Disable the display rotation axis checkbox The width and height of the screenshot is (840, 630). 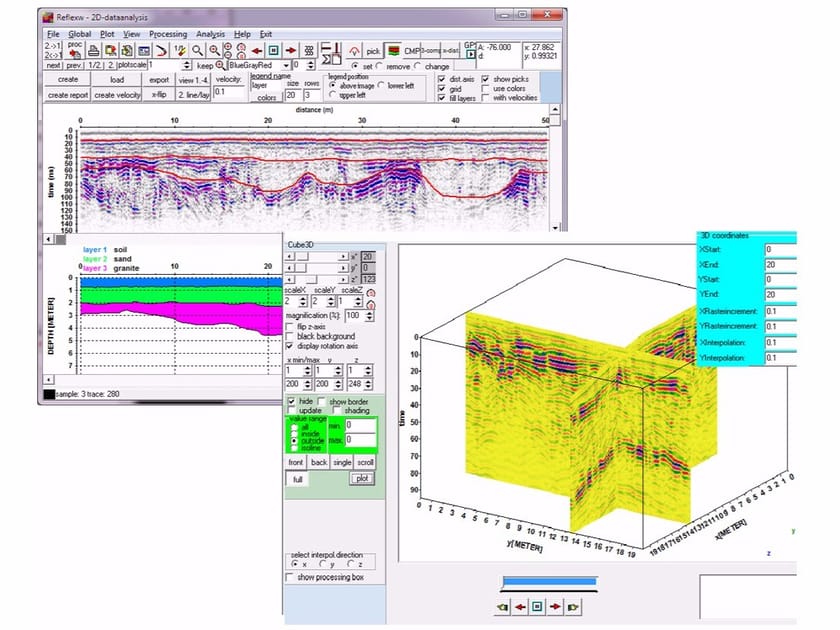pos(288,345)
